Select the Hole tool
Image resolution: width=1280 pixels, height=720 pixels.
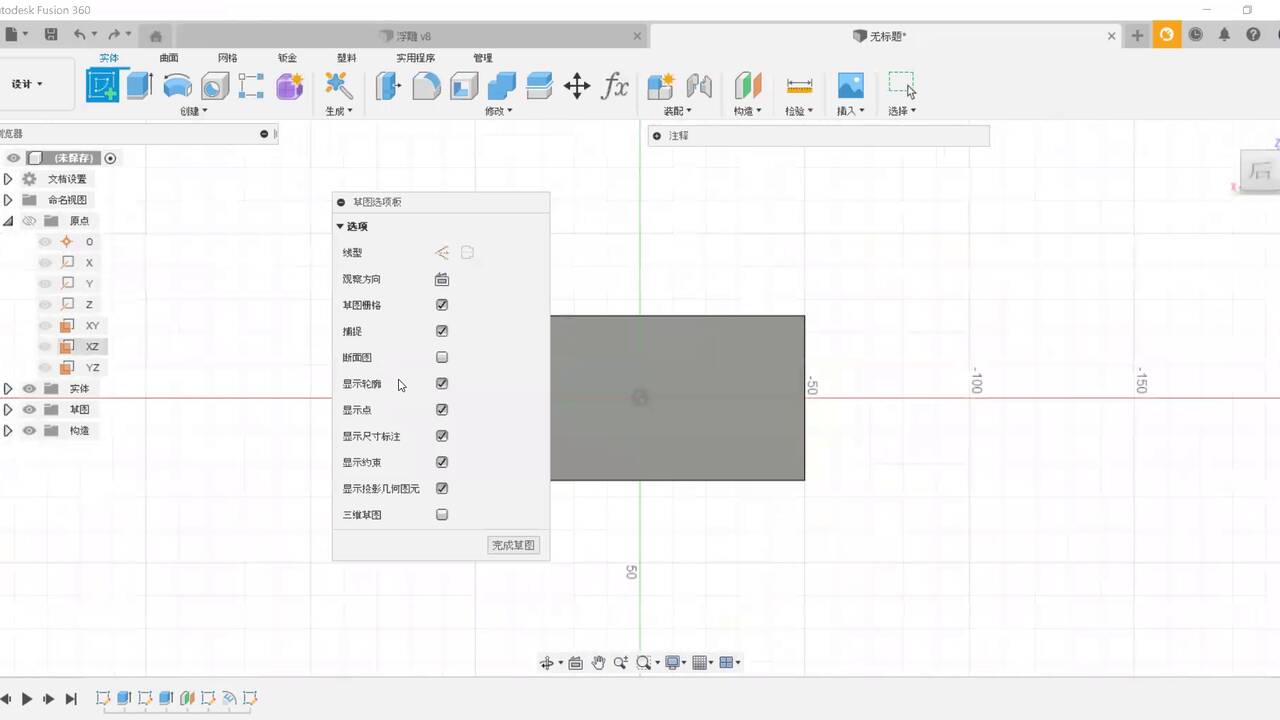coord(214,86)
